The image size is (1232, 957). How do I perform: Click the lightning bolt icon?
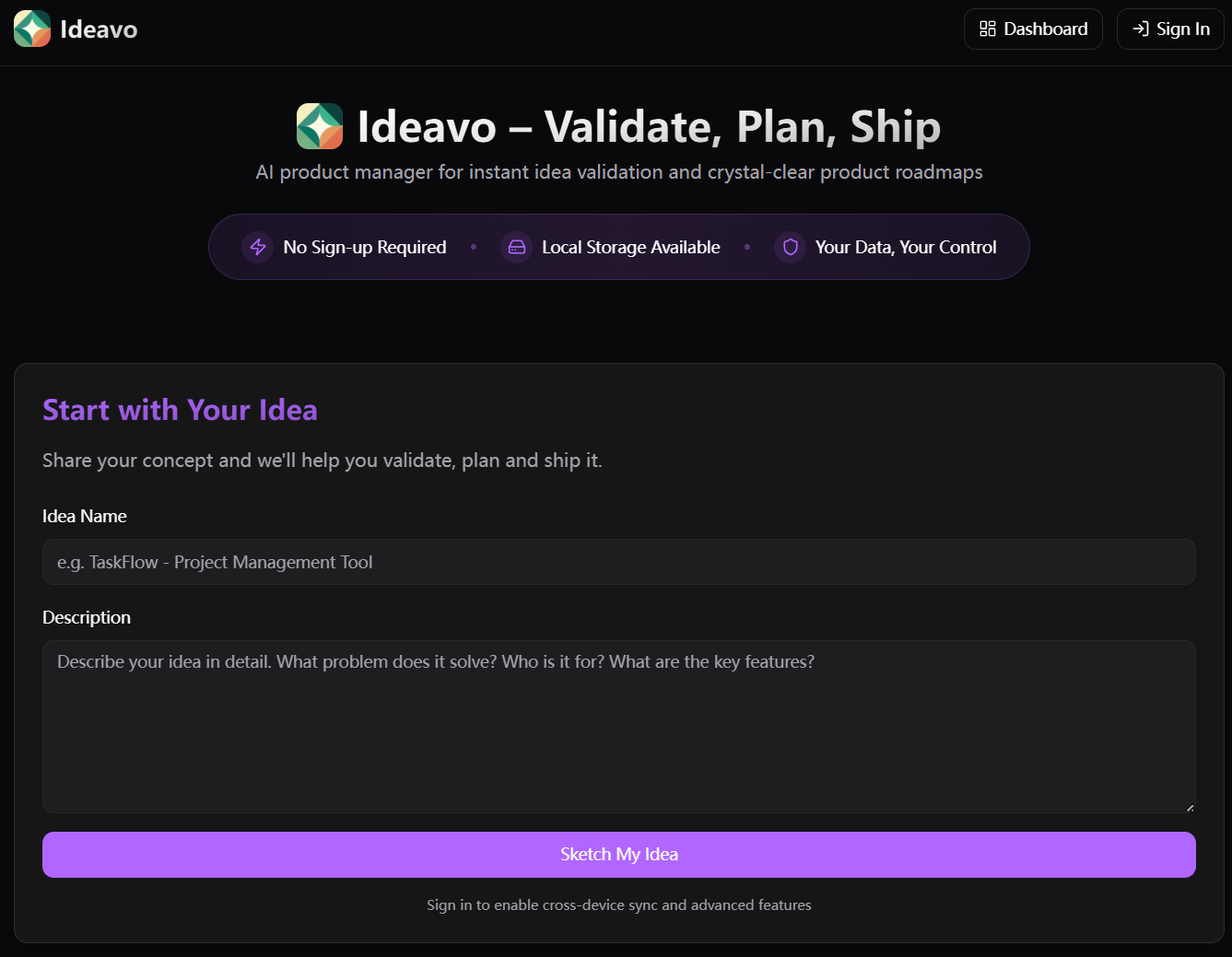(x=258, y=247)
